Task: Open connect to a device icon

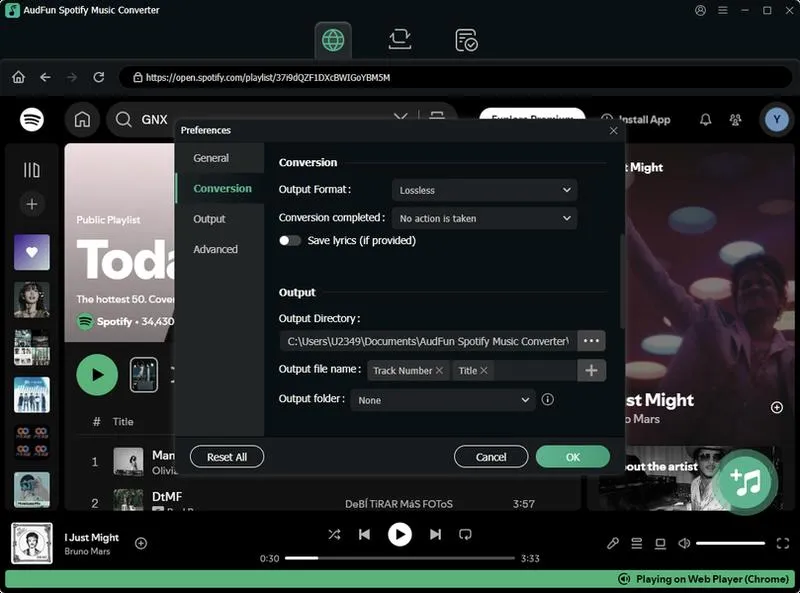Action: (660, 543)
